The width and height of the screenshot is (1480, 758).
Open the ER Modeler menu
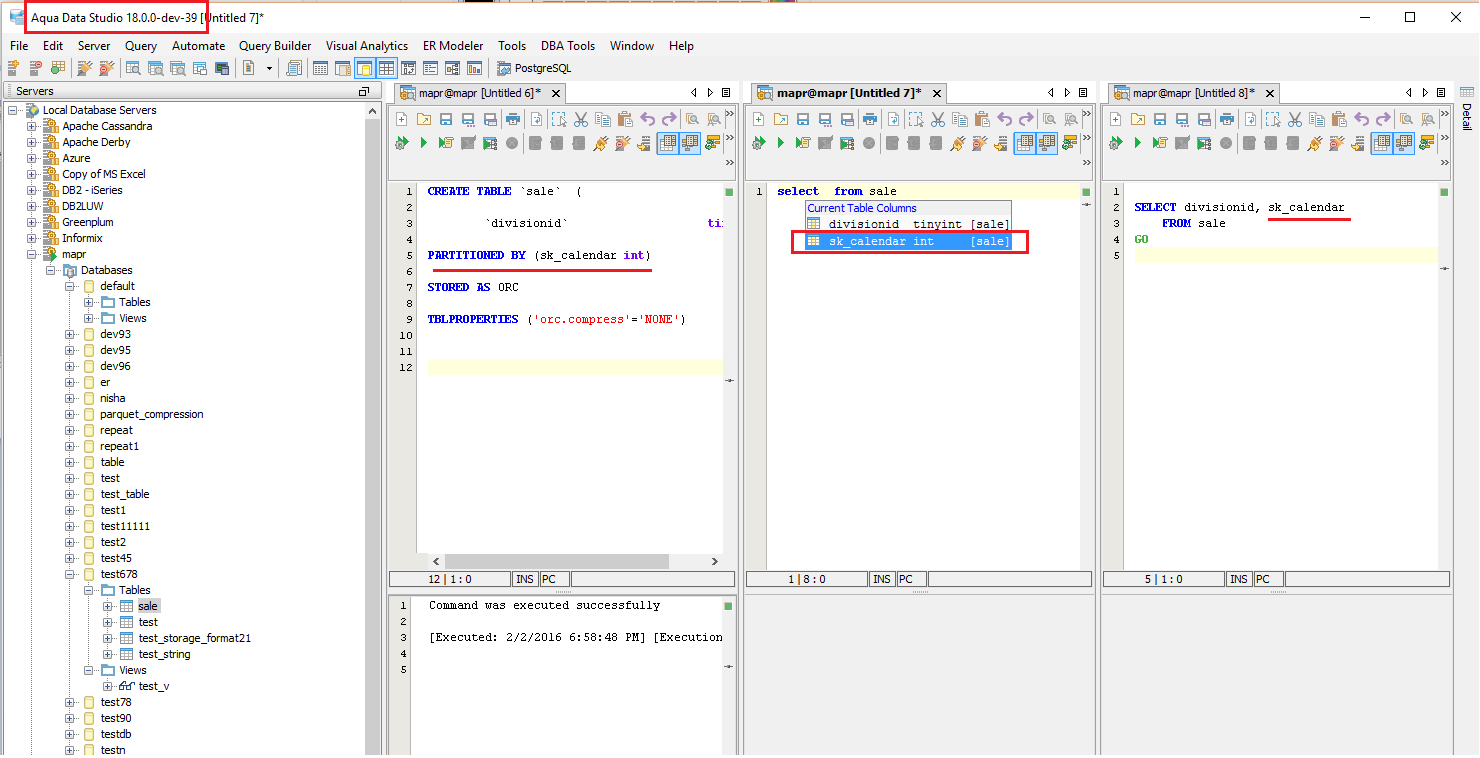tap(453, 46)
